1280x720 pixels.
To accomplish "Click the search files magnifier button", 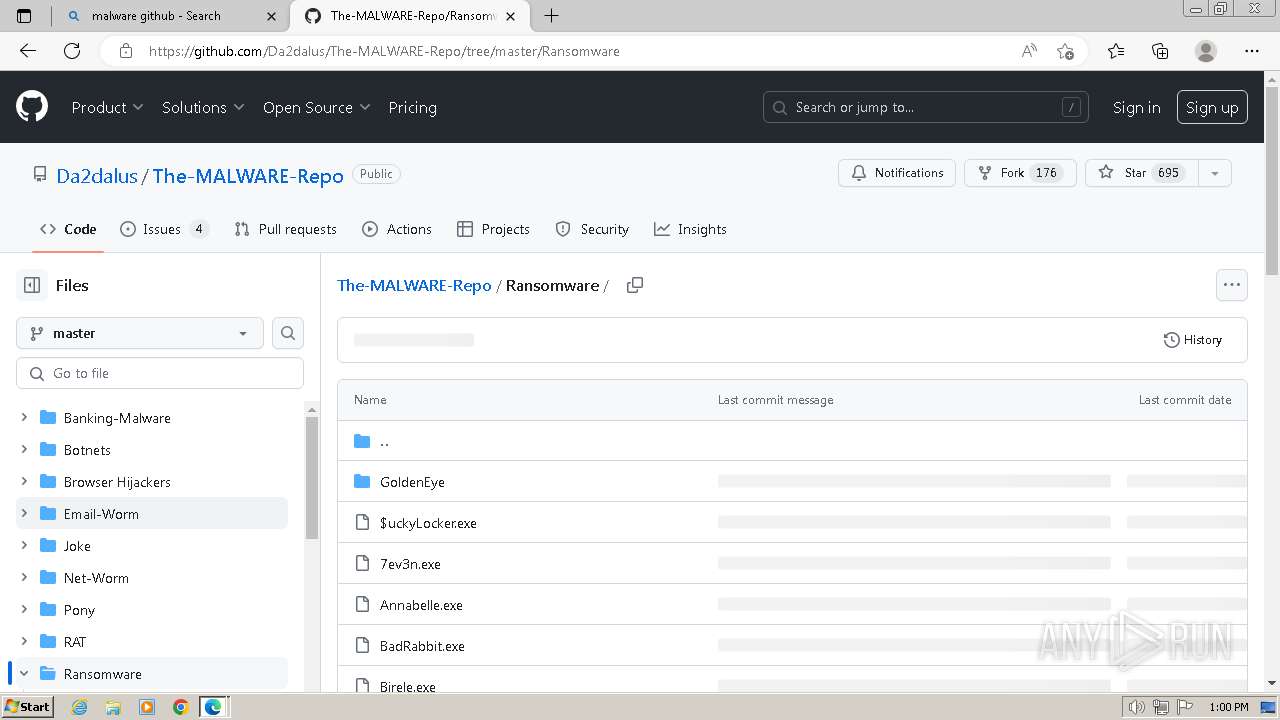I will coord(288,333).
